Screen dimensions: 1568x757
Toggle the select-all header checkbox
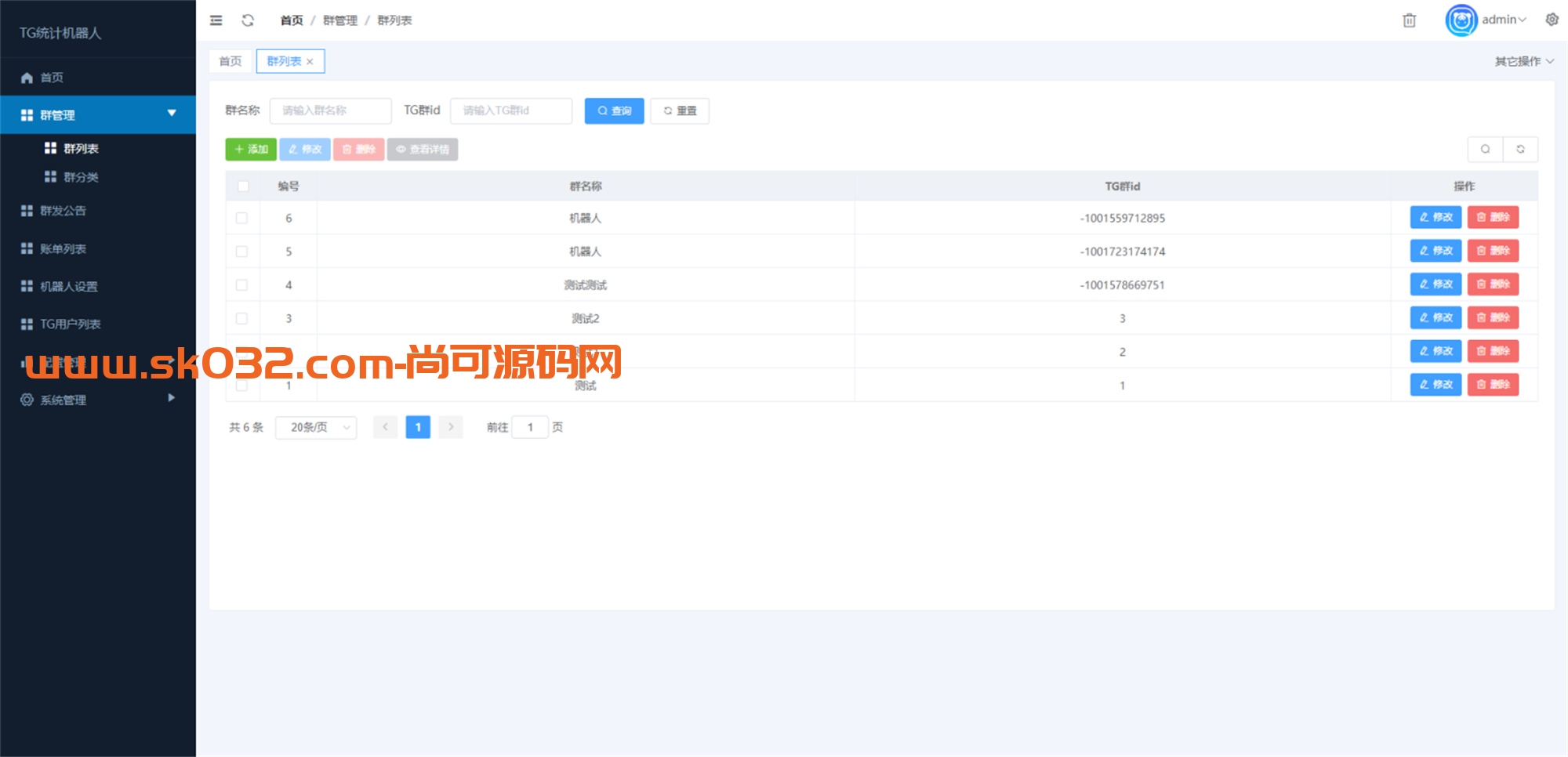pyautogui.click(x=242, y=186)
